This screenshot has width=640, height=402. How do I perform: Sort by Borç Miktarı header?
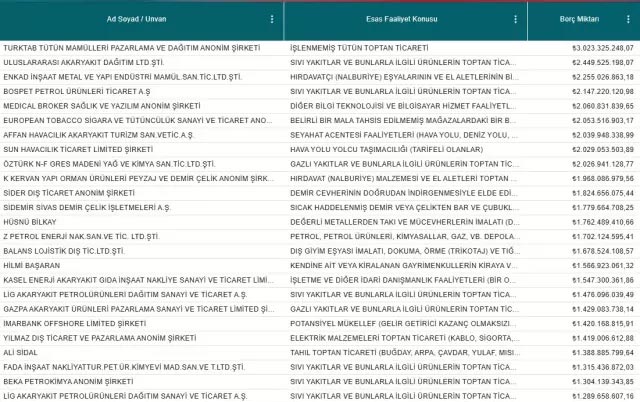point(579,19)
